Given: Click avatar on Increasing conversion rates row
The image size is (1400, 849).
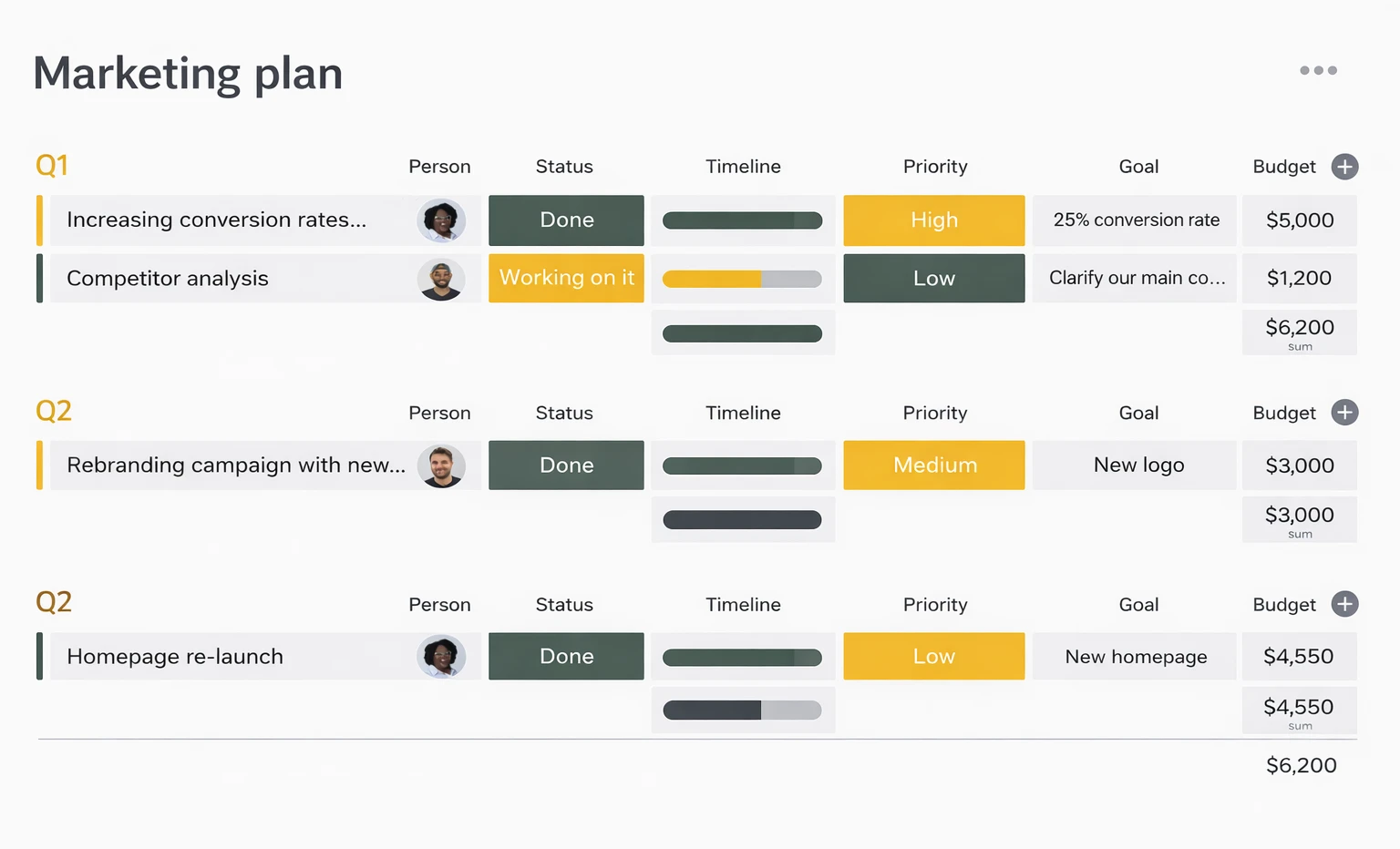Looking at the screenshot, I should (441, 220).
